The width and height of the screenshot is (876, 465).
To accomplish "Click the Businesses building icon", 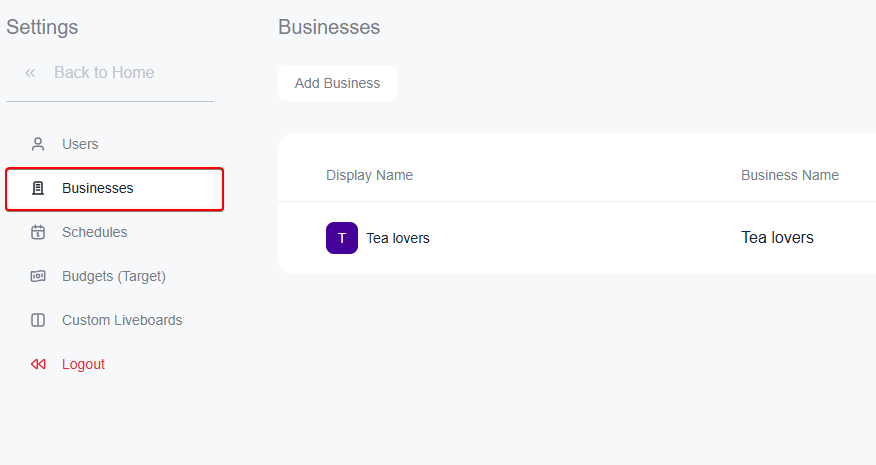I will [38, 188].
